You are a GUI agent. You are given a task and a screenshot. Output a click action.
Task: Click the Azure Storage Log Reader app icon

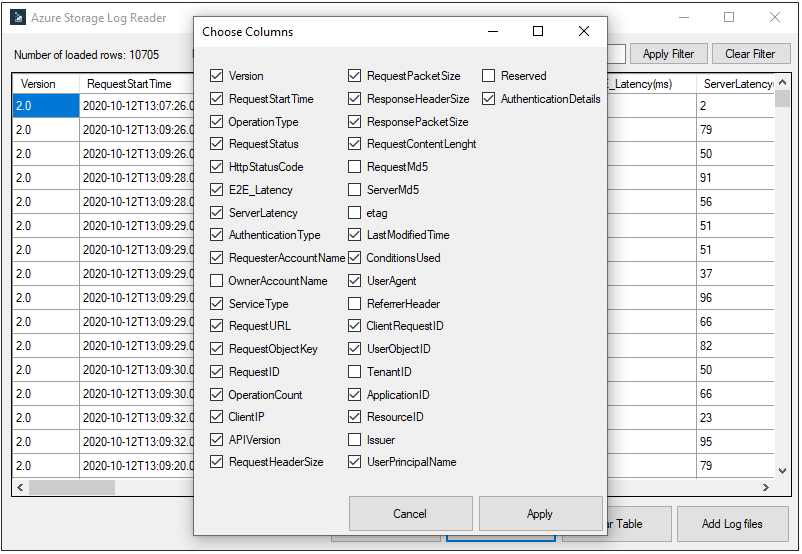(18, 17)
